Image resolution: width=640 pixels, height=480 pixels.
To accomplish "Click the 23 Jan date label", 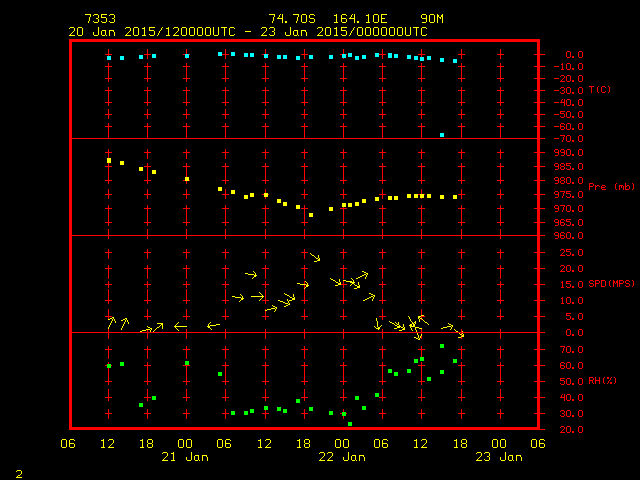I will pos(498,457).
